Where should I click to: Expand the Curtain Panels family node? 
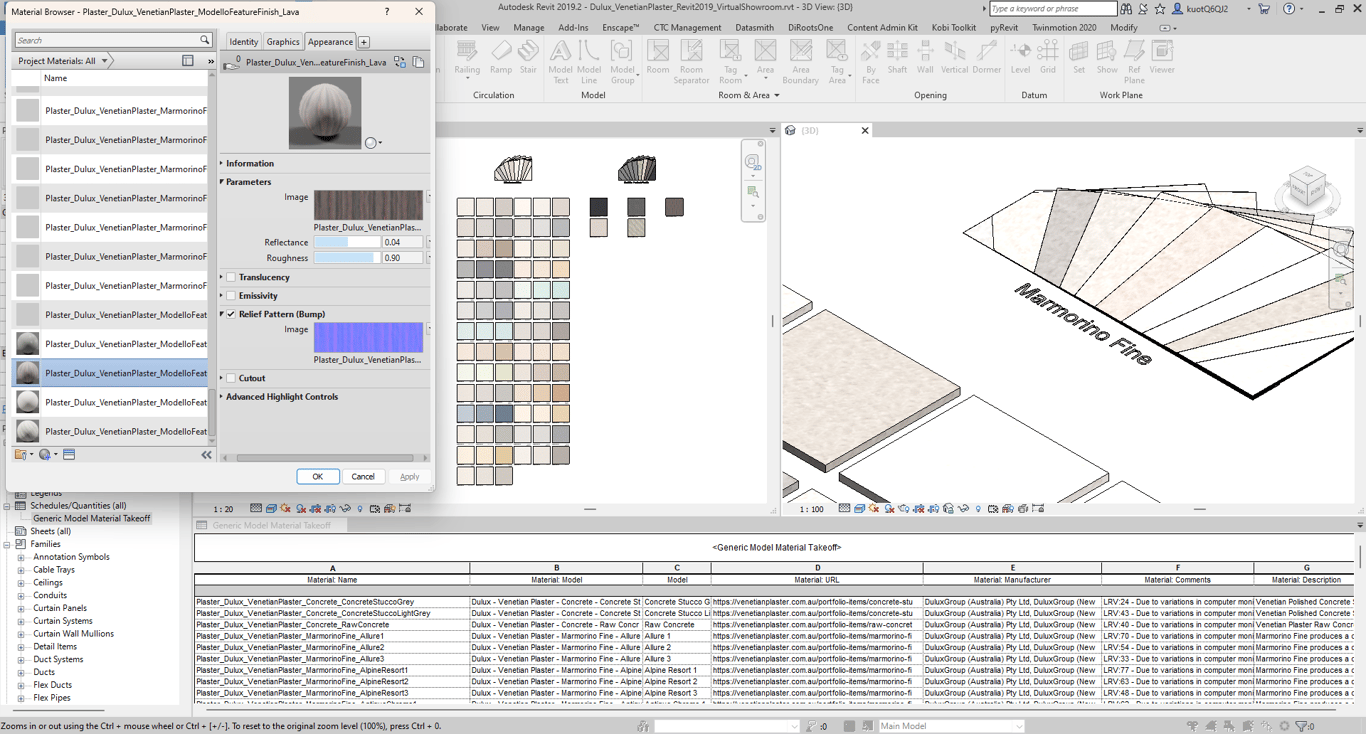(21, 608)
